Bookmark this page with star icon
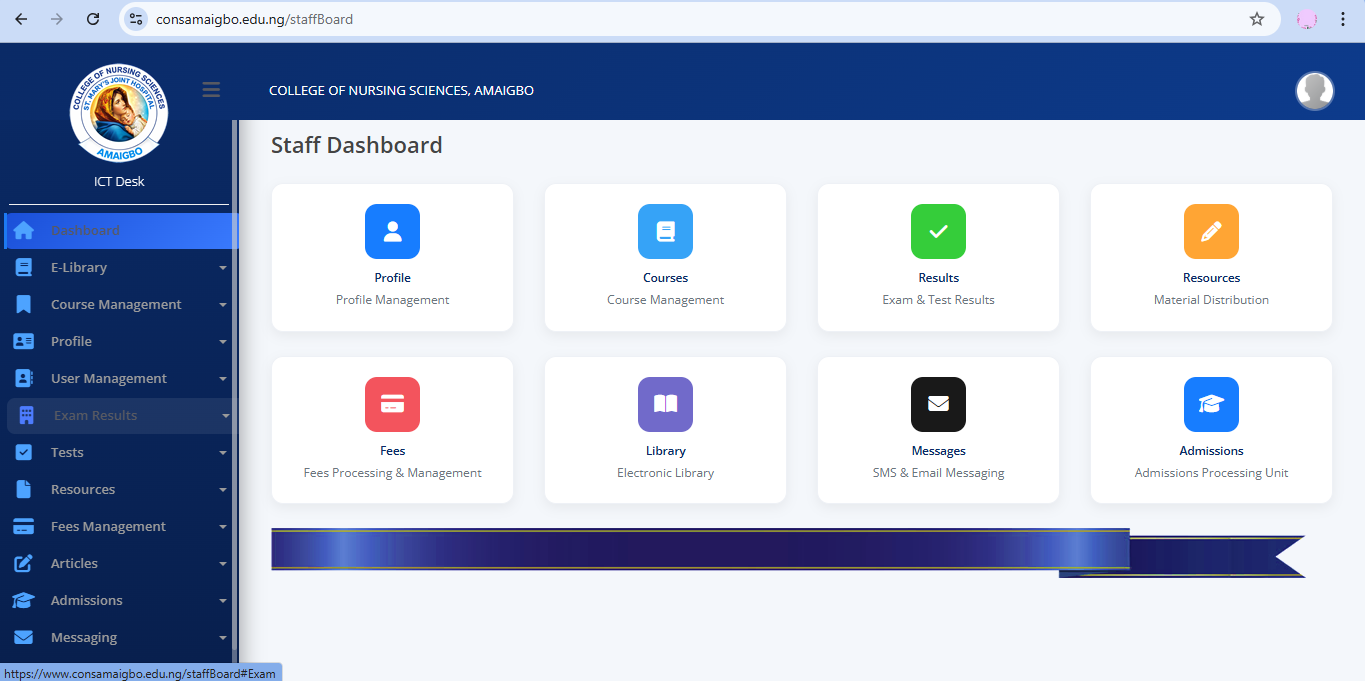1365x681 pixels. coord(1257,19)
